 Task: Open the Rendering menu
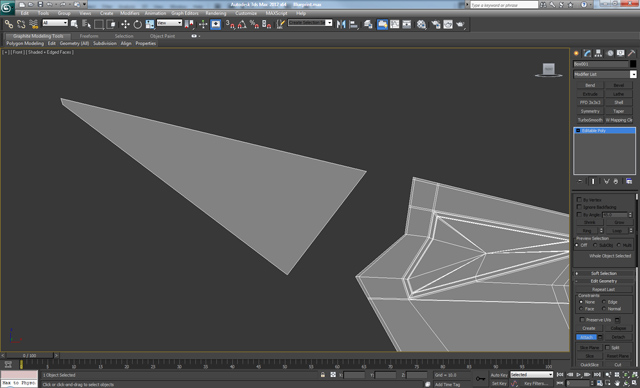tap(216, 13)
